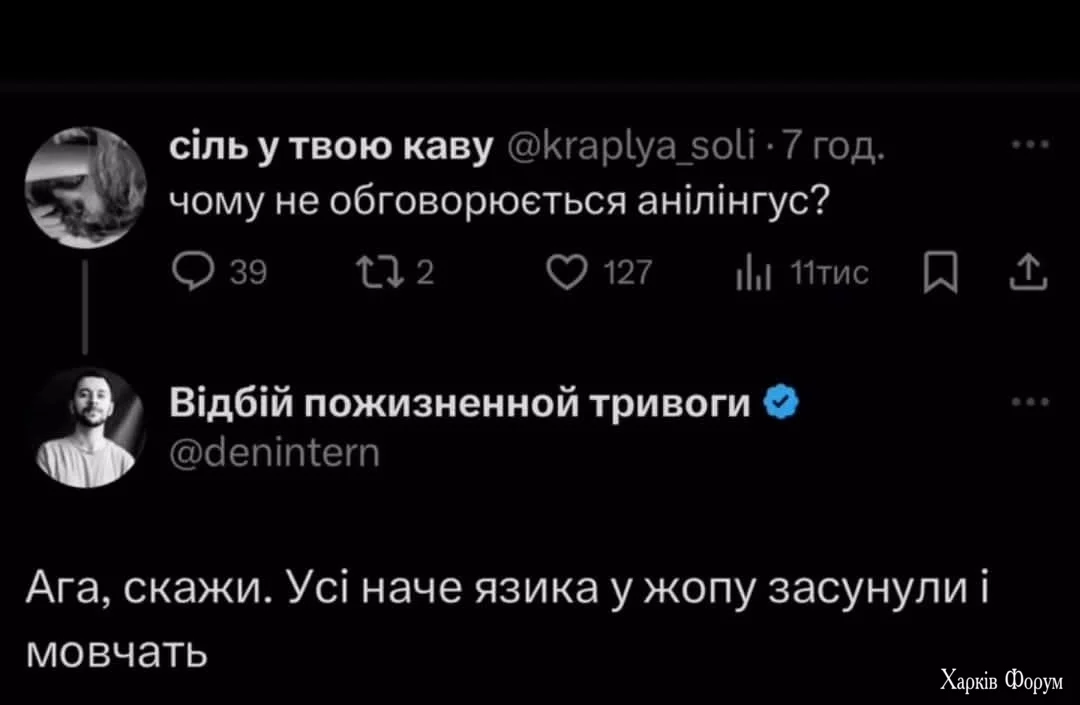This screenshot has height=705, width=1080.
Task: Click the thread line connecting the tweets
Action: pyautogui.click(x=85, y=306)
